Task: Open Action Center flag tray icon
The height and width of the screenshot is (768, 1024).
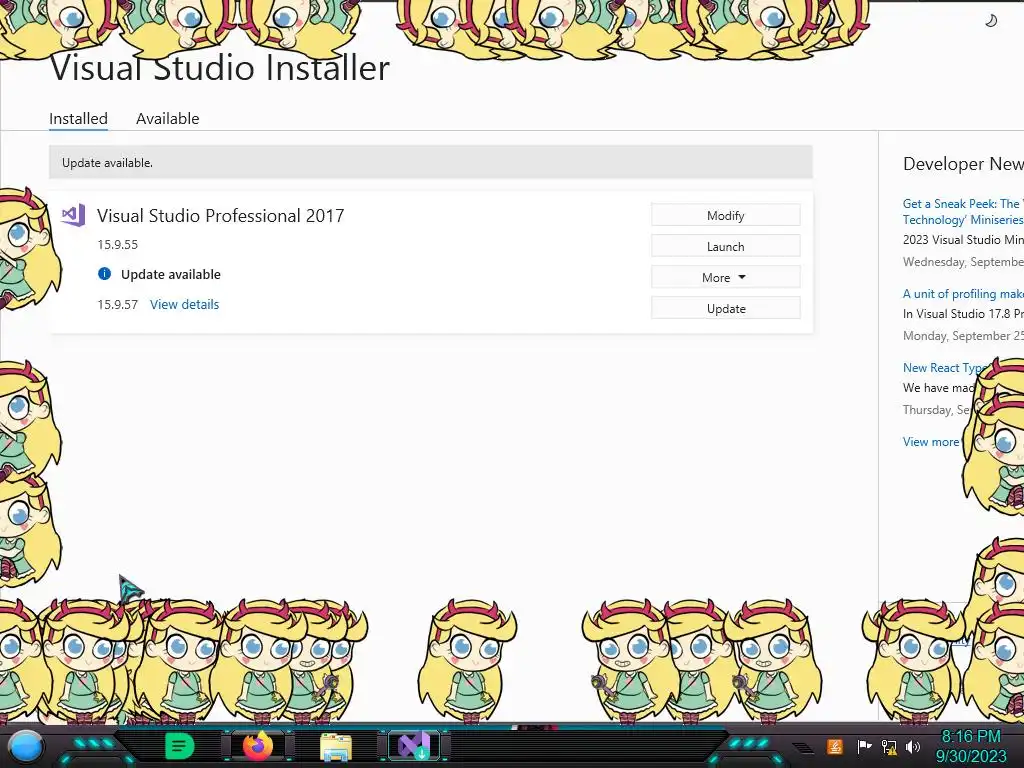Action: coord(864,746)
